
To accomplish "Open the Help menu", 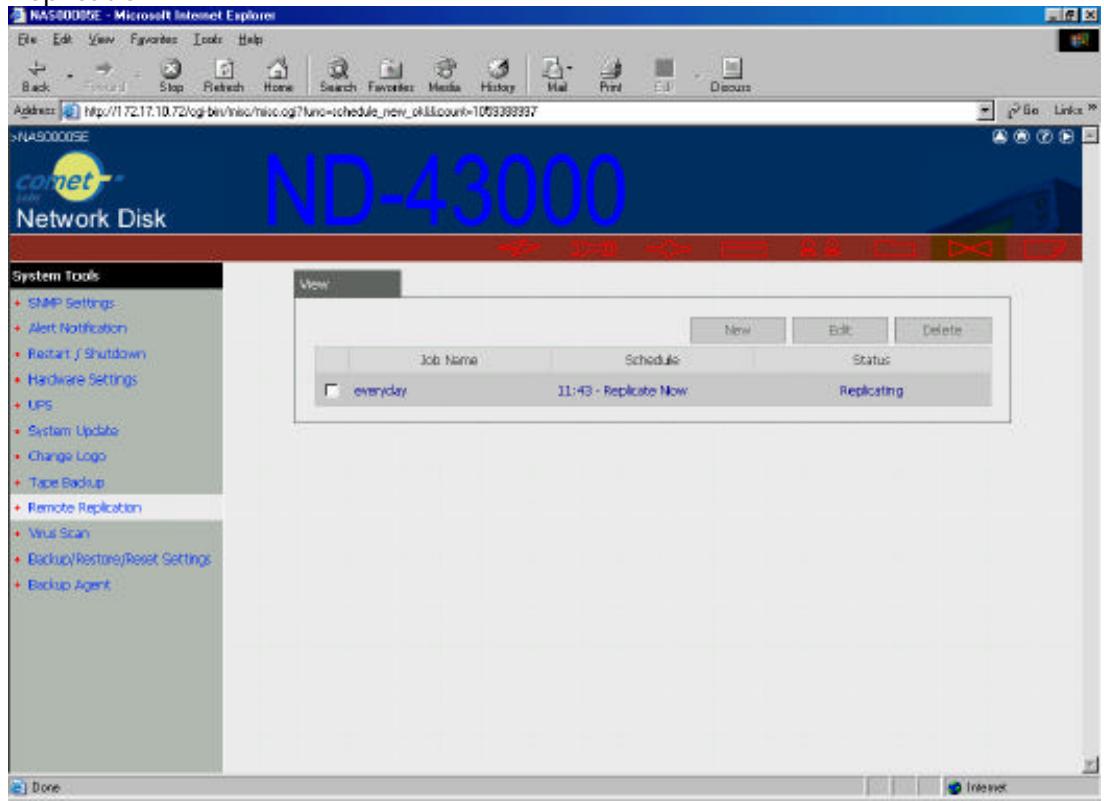I will pos(250,39).
